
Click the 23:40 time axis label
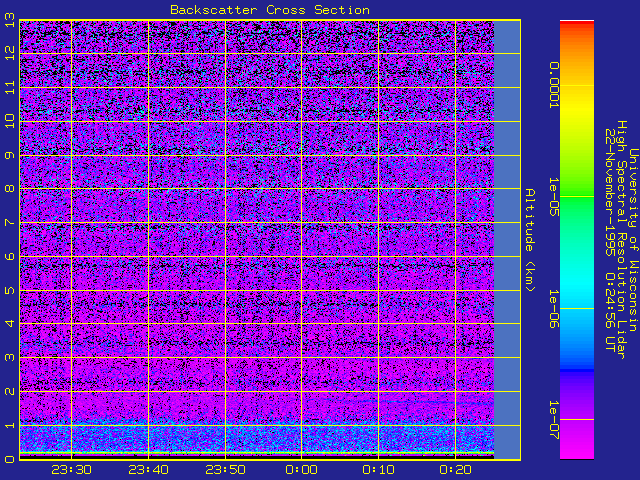pyautogui.click(x=148, y=470)
